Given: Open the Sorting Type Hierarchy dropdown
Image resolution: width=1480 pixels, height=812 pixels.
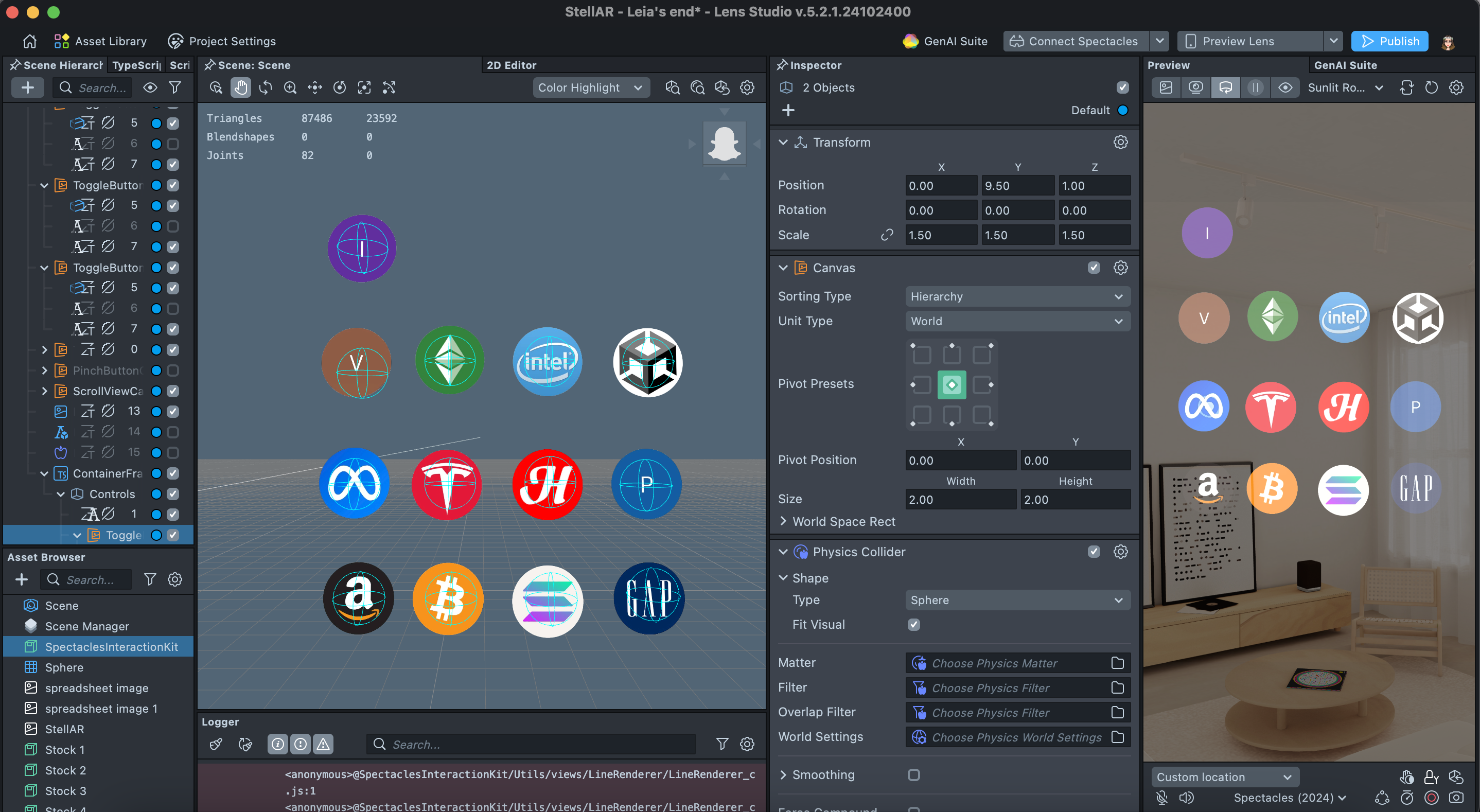Looking at the screenshot, I should pyautogui.click(x=1017, y=296).
